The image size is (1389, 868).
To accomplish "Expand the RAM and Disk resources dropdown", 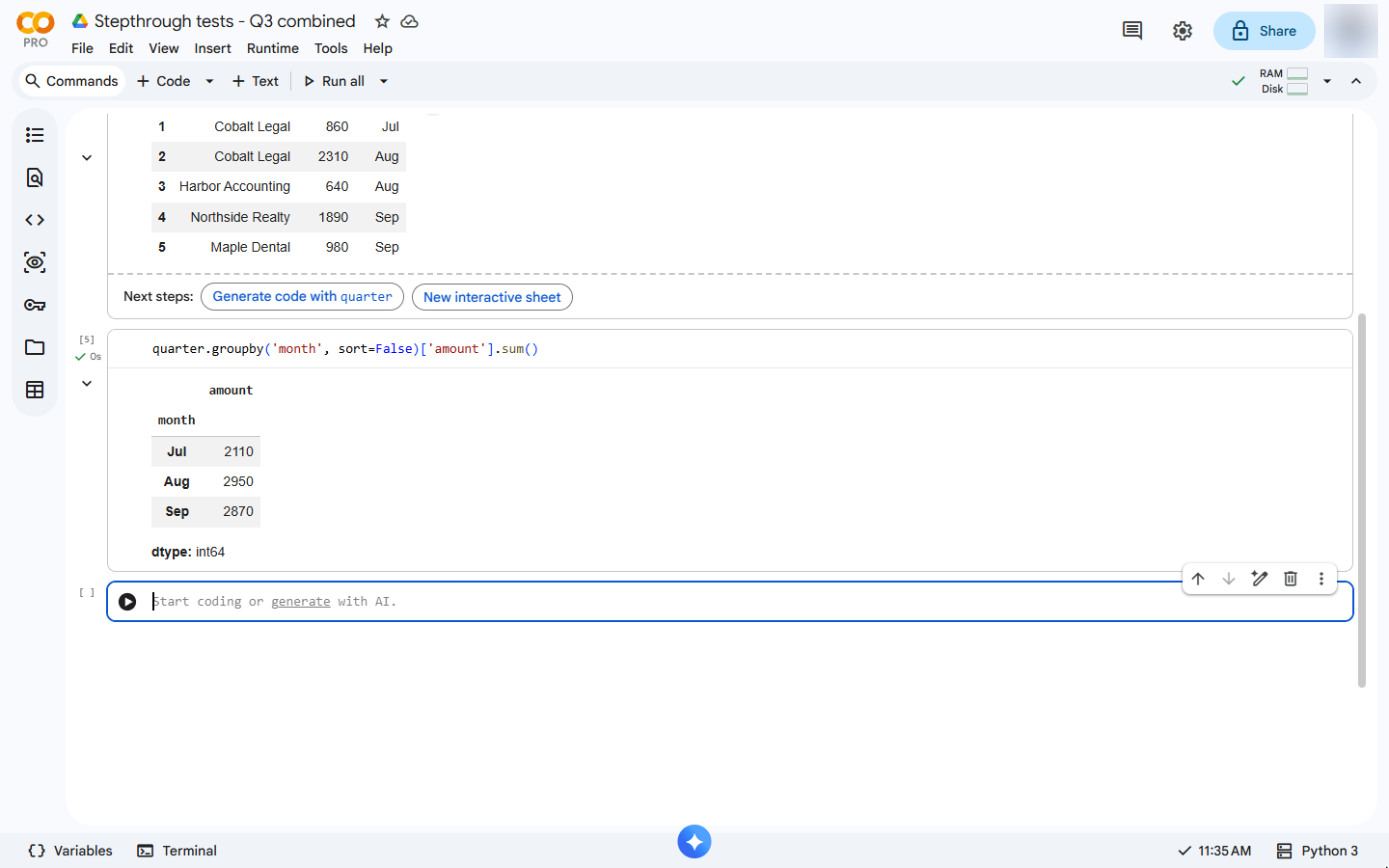I will (x=1327, y=81).
